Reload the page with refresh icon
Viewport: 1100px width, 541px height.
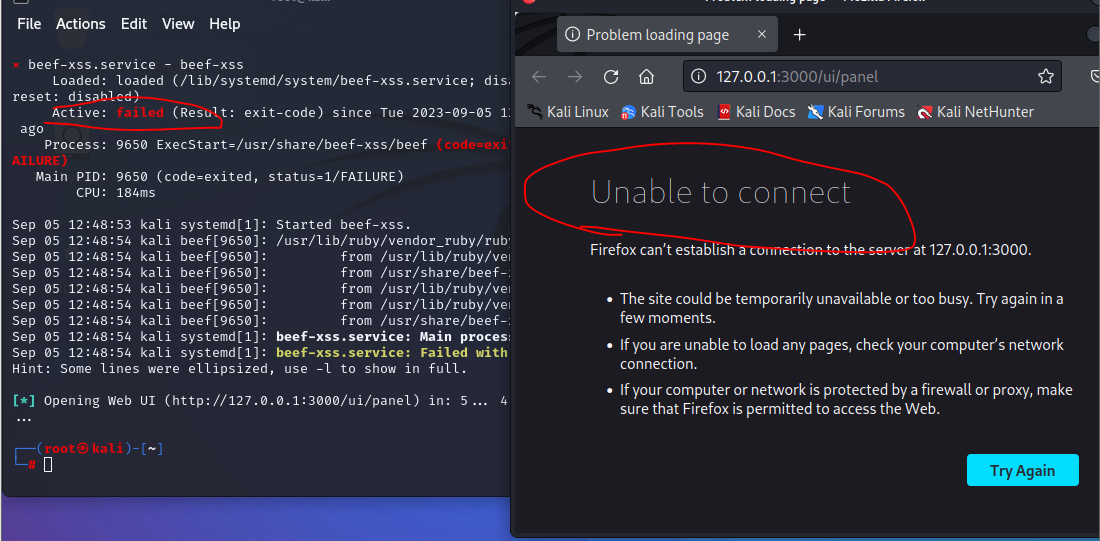point(611,76)
